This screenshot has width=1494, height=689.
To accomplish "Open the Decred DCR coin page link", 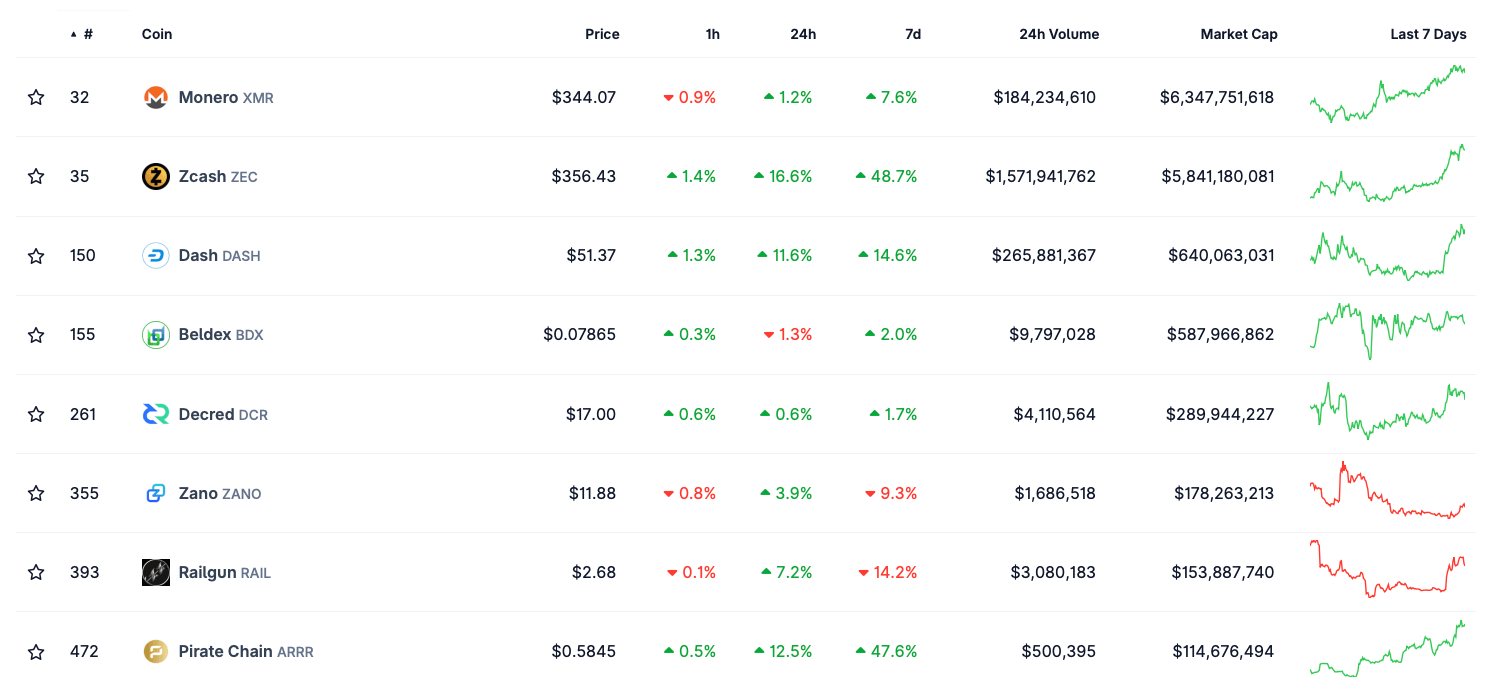I will pos(222,414).
